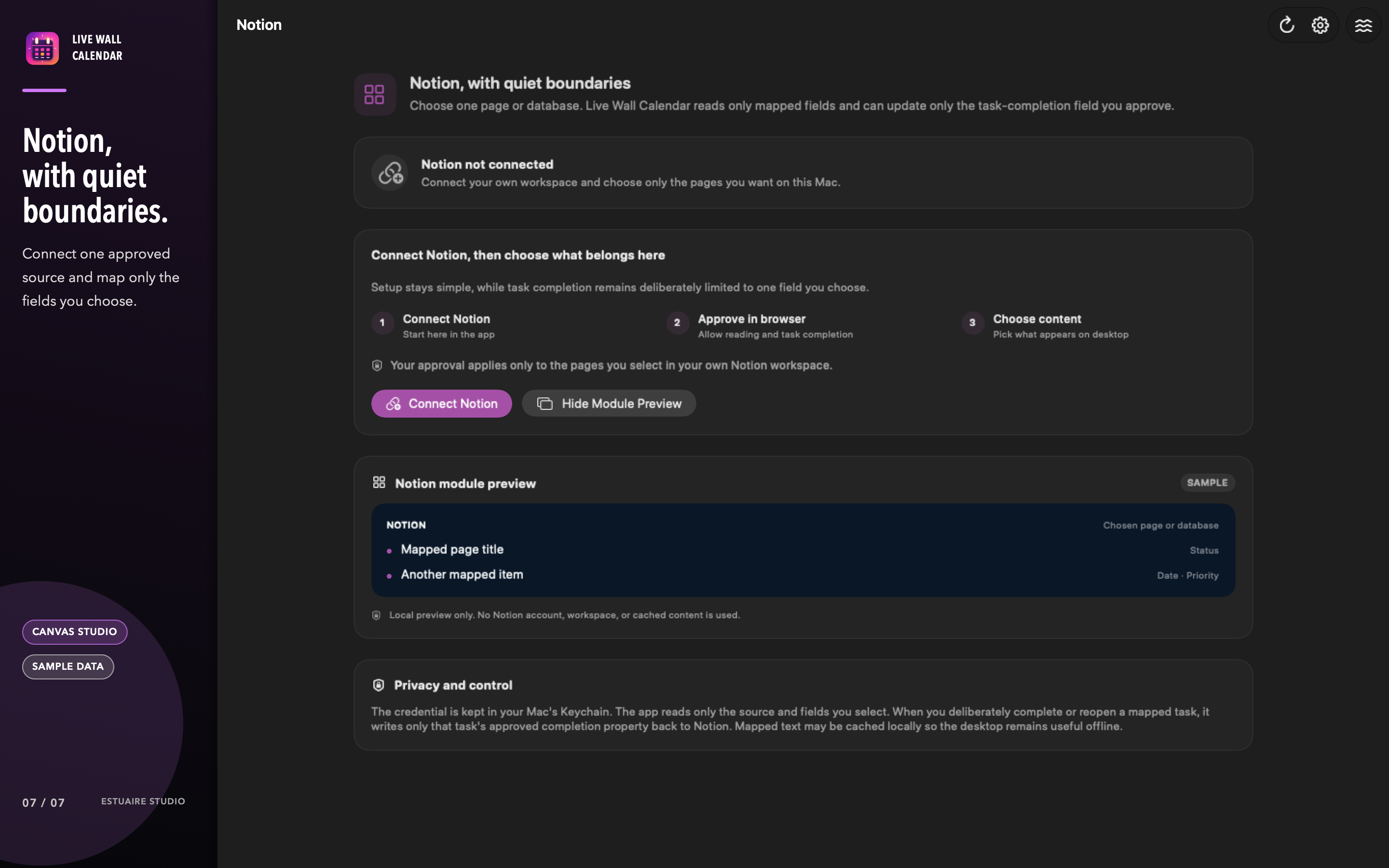Click the SAMPLE badge in module preview
The width and height of the screenshot is (1389, 868).
[1208, 483]
